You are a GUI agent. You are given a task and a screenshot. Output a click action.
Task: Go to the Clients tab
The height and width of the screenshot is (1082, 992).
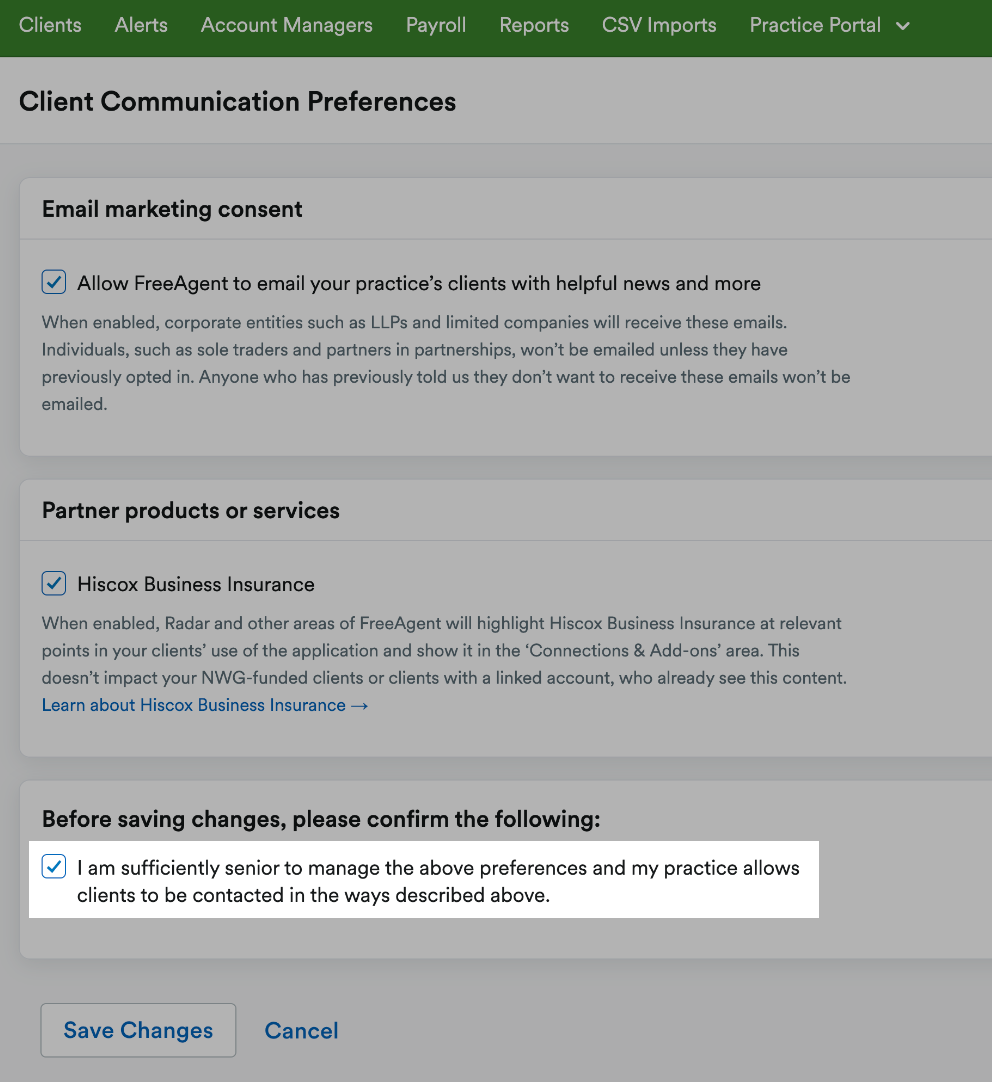[50, 25]
